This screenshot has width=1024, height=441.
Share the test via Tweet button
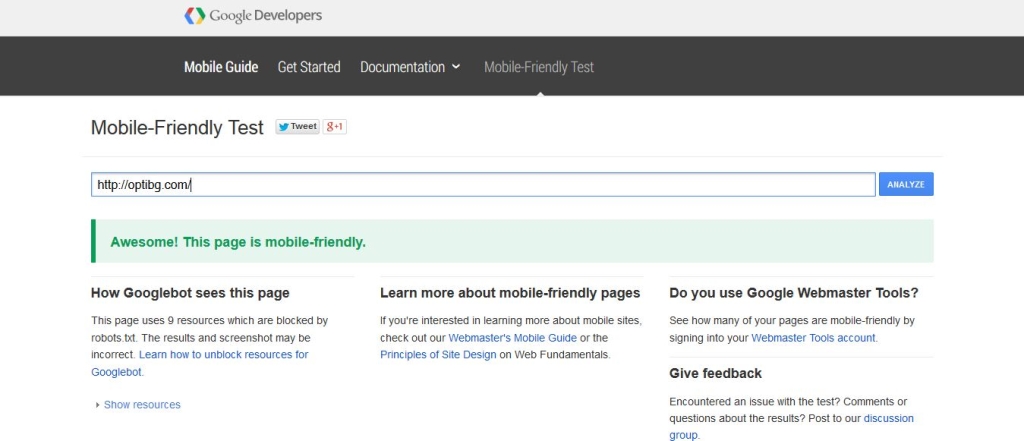[297, 127]
